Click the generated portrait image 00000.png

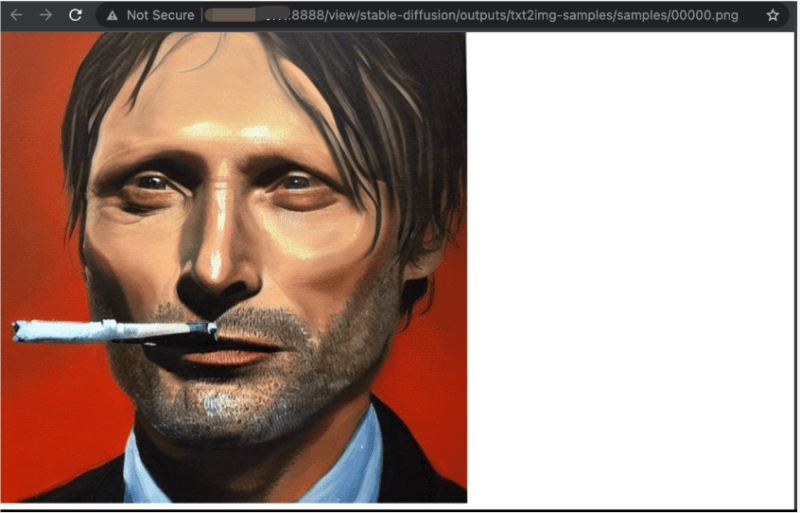[x=234, y=267]
